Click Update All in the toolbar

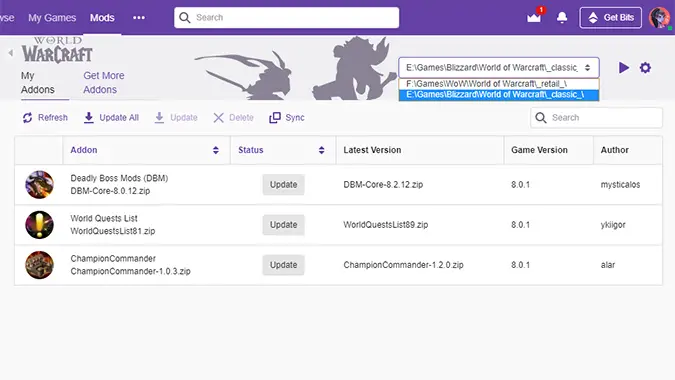(111, 117)
